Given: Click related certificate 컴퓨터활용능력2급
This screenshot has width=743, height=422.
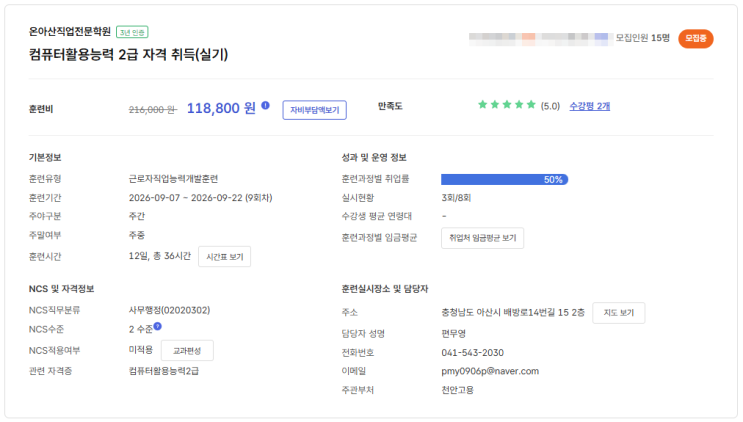Looking at the screenshot, I should coord(163,371).
